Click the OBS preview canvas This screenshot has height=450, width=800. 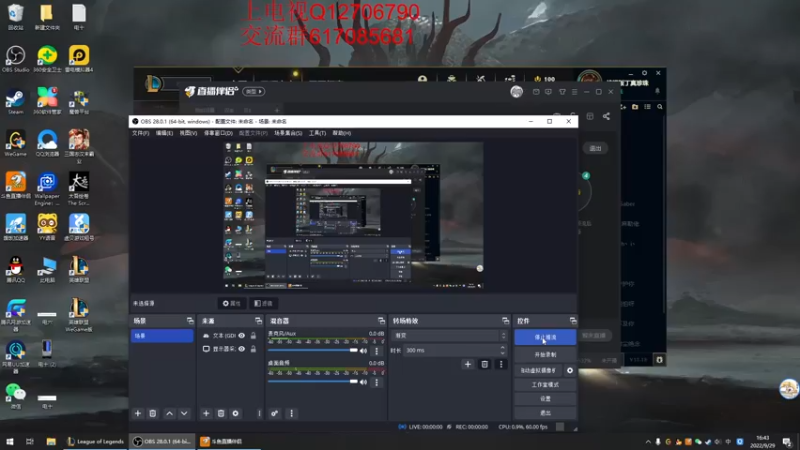tap(353, 215)
